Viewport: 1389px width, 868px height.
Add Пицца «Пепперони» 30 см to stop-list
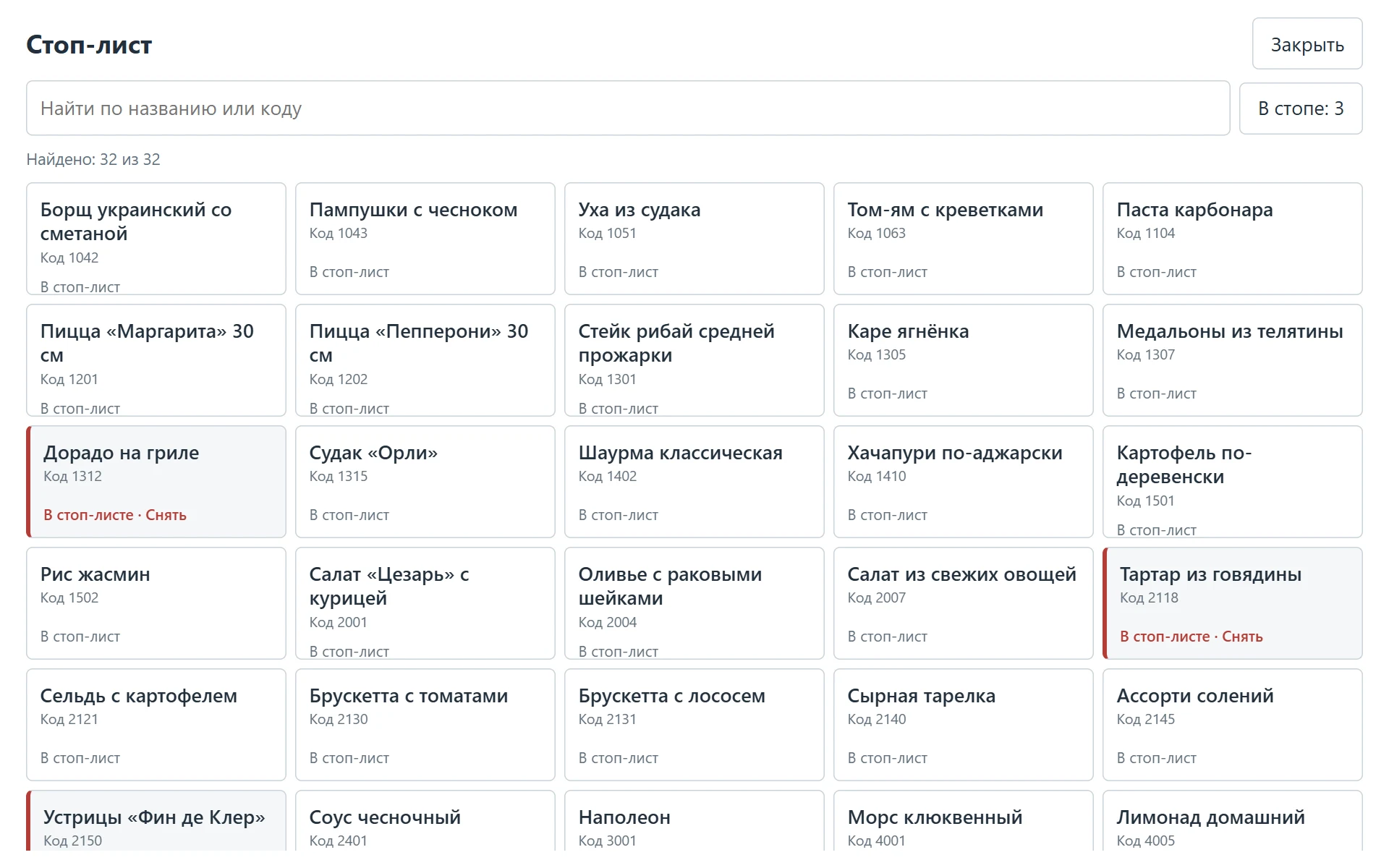click(425, 360)
